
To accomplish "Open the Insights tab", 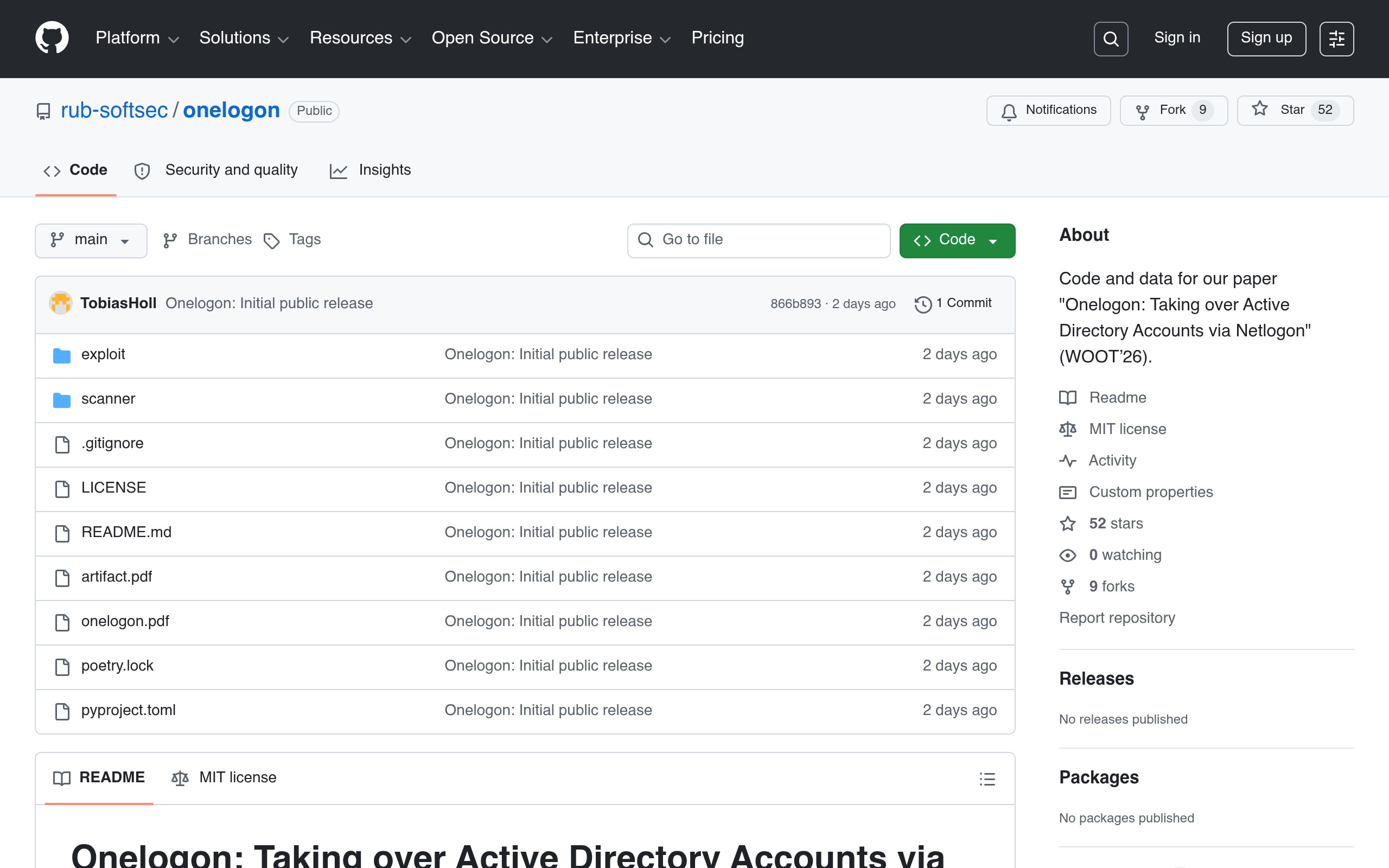I will pyautogui.click(x=370, y=170).
